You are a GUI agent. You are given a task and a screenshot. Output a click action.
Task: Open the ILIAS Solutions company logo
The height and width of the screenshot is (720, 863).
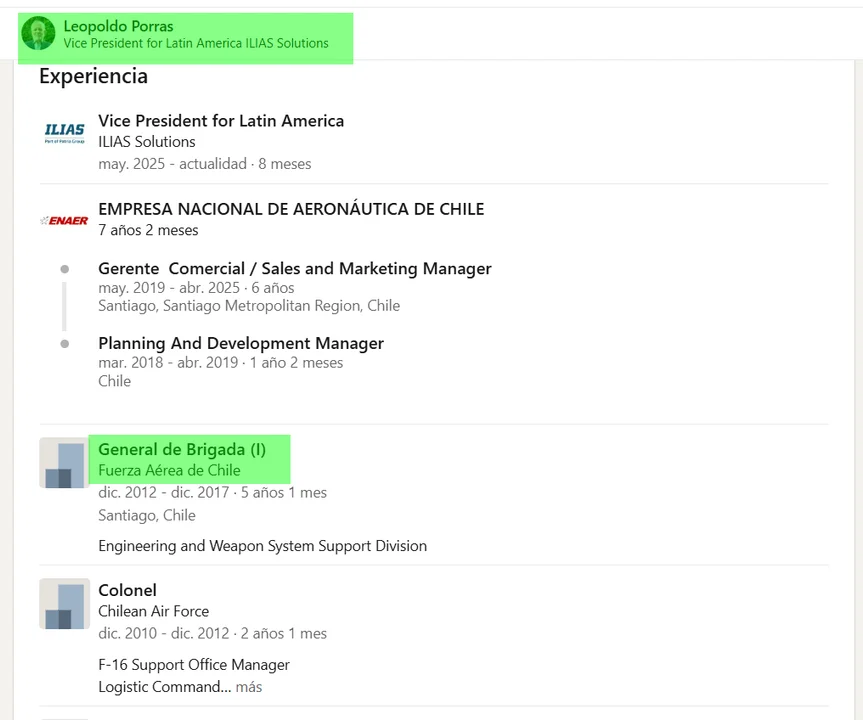64,133
